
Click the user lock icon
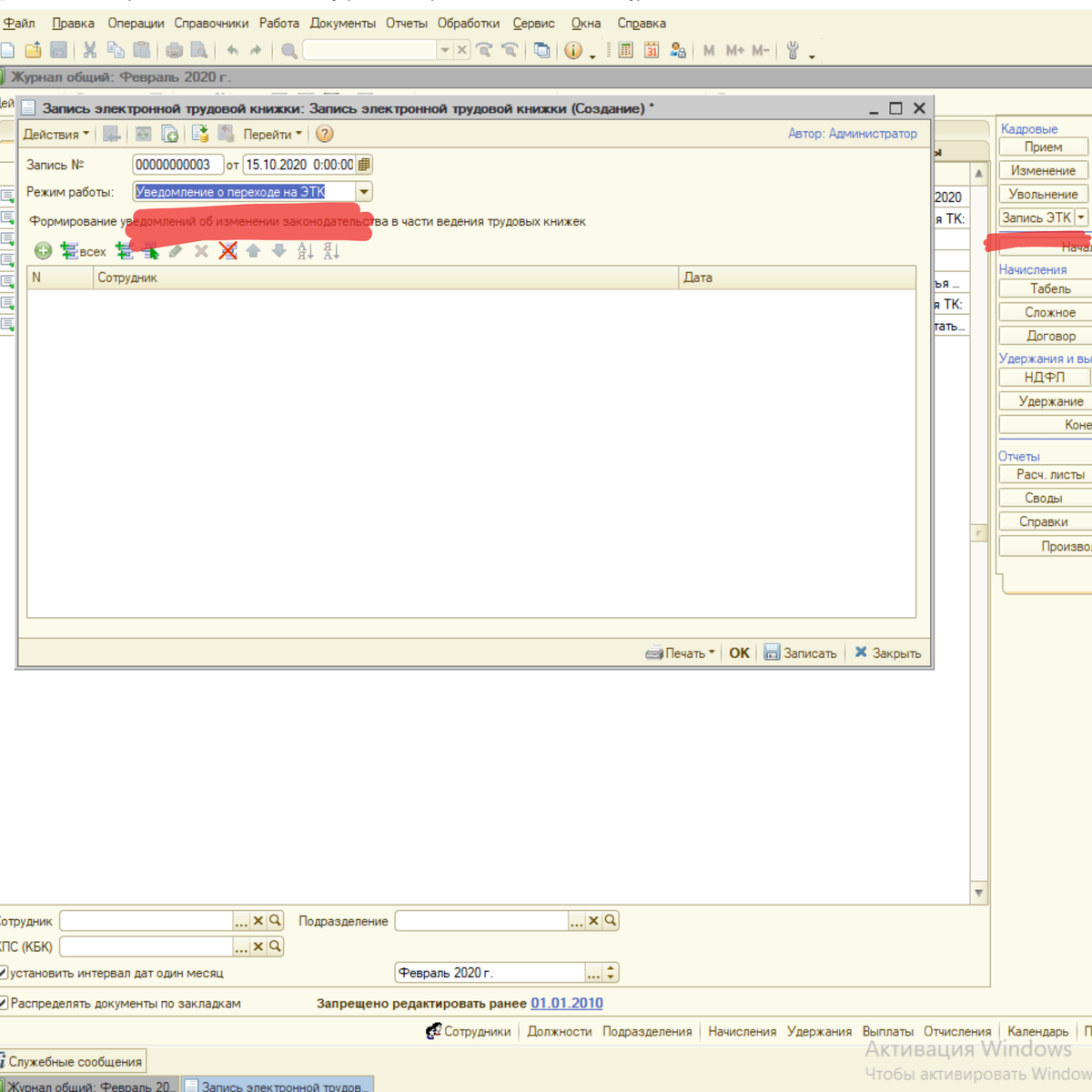[678, 51]
